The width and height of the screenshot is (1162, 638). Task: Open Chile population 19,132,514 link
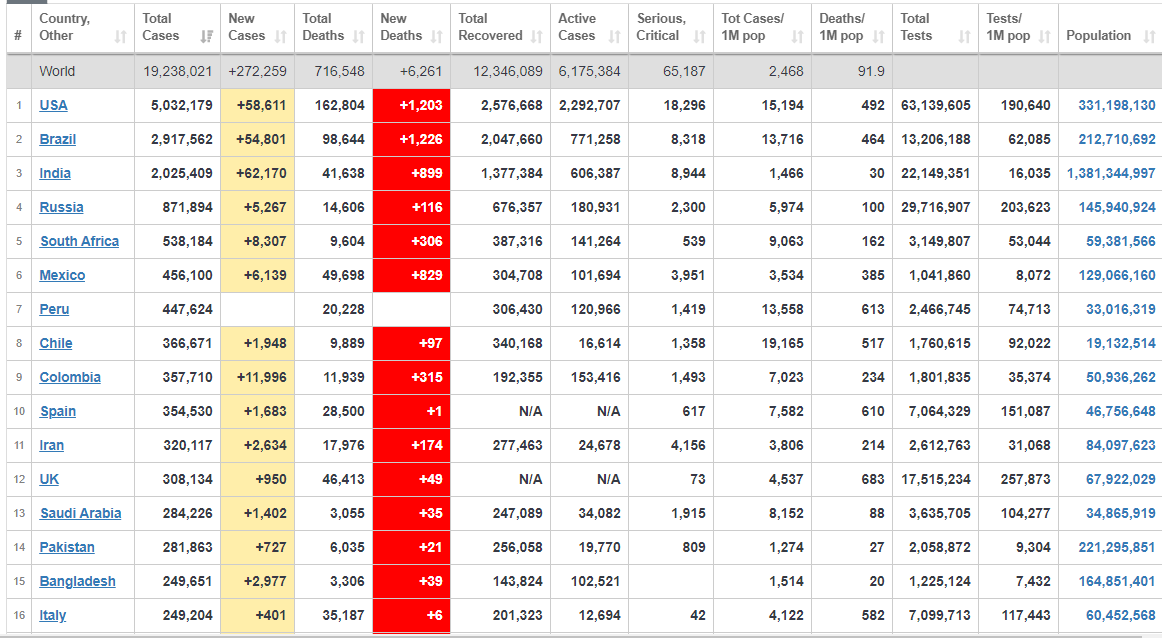point(1120,344)
